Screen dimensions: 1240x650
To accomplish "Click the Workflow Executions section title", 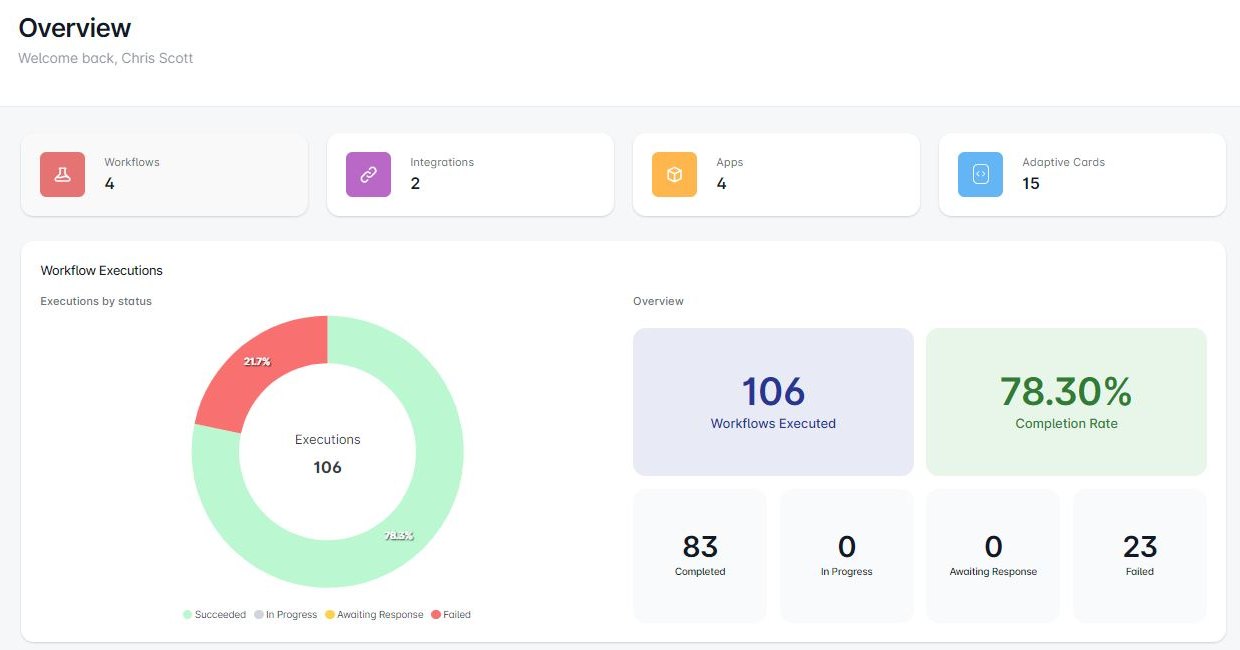I will tap(102, 270).
